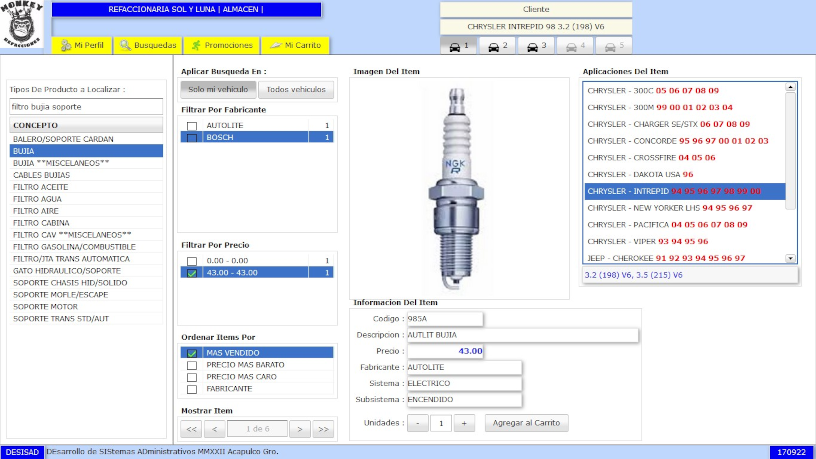Click applications list scroll up arrow
Screen dimensions: 816x459
(x=790, y=87)
